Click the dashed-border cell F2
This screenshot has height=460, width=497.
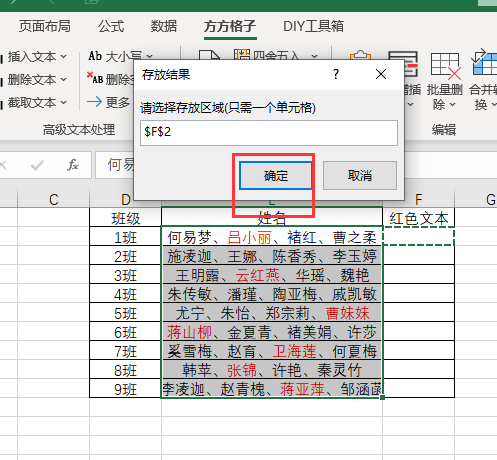coord(419,237)
